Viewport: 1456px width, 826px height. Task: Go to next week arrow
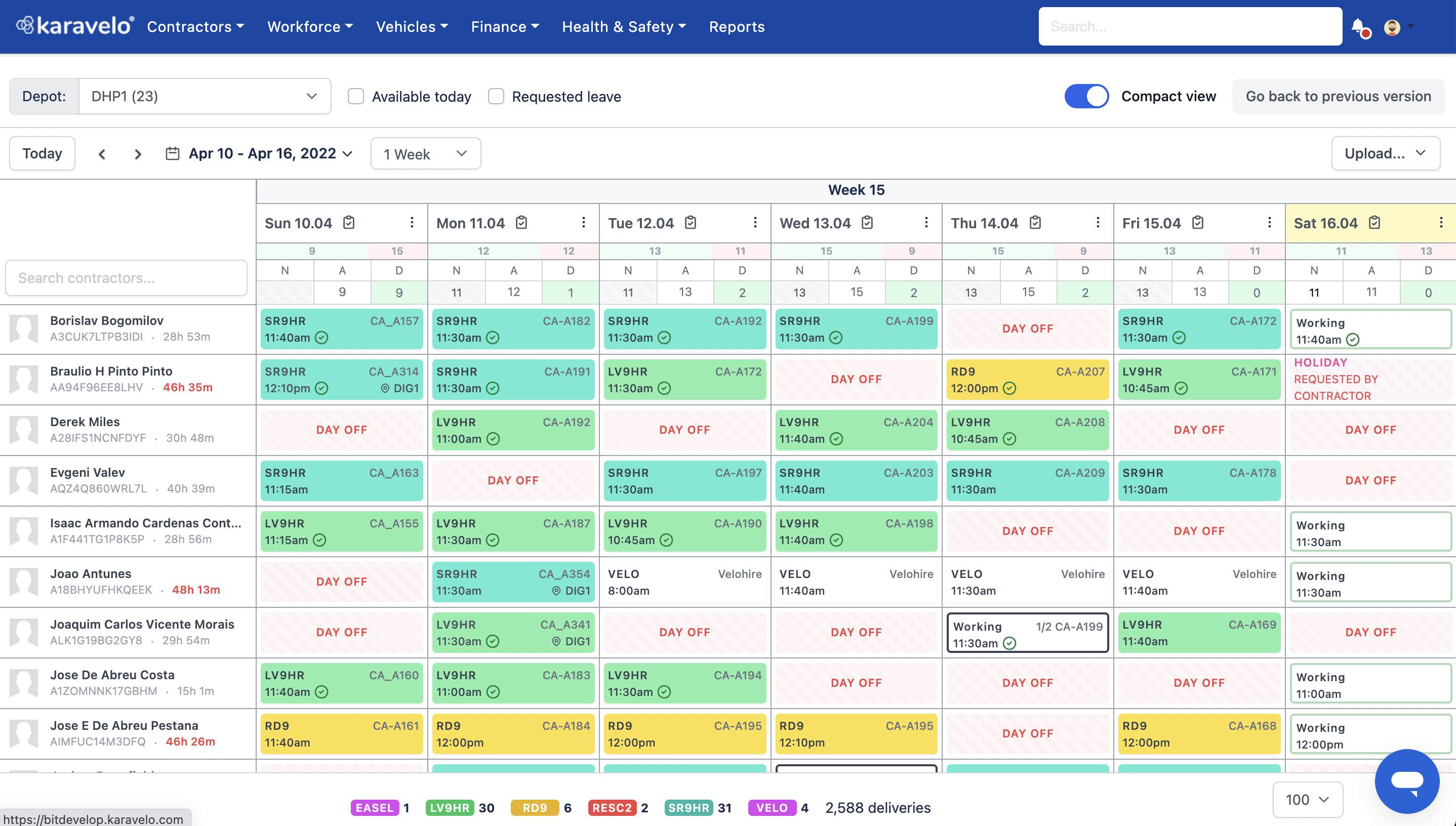pyautogui.click(x=137, y=154)
